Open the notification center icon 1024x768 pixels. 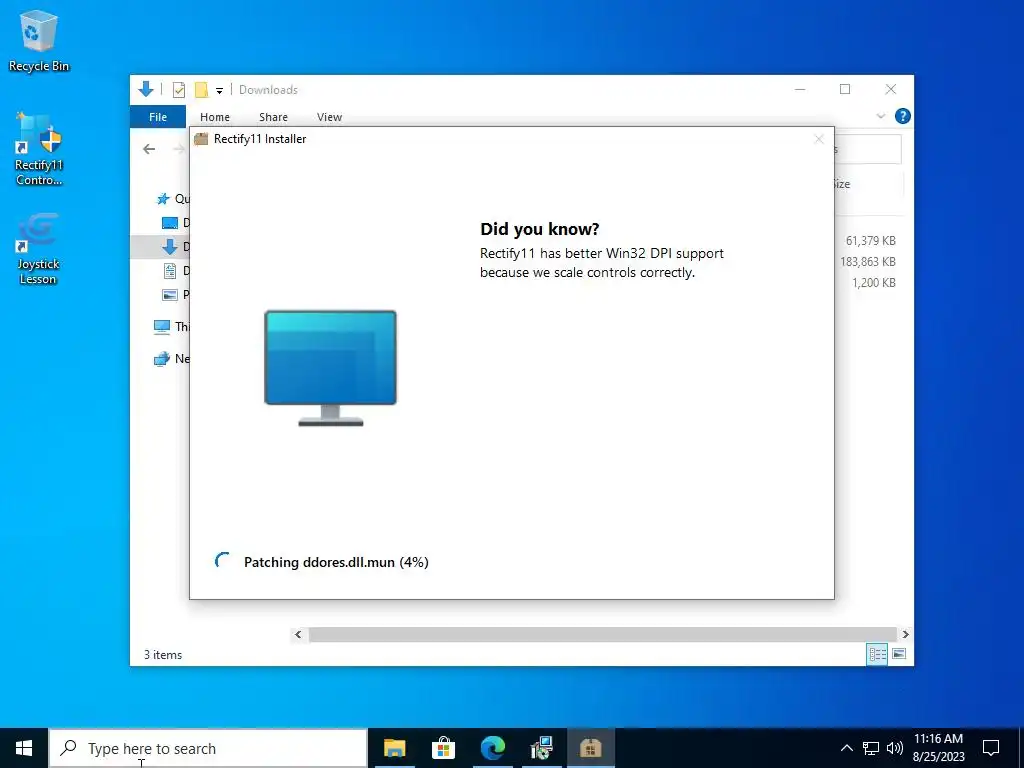(x=991, y=748)
